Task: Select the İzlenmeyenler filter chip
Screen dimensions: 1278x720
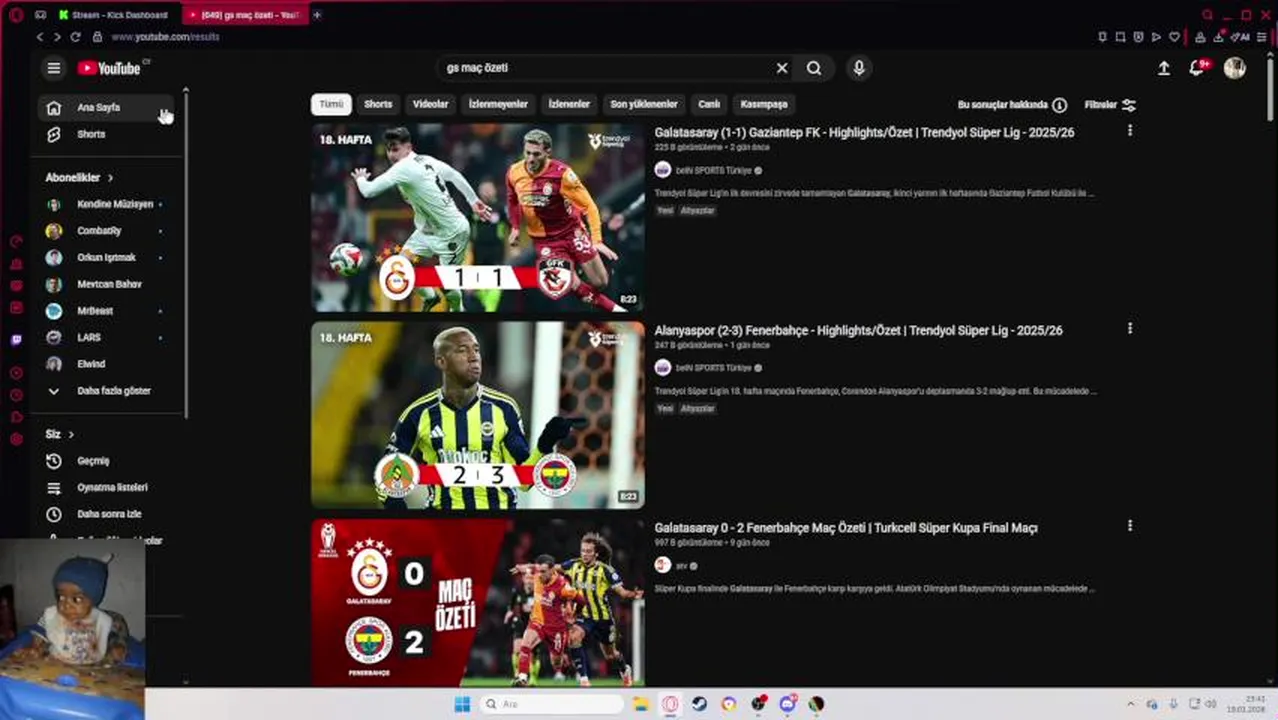Action: pos(498,104)
